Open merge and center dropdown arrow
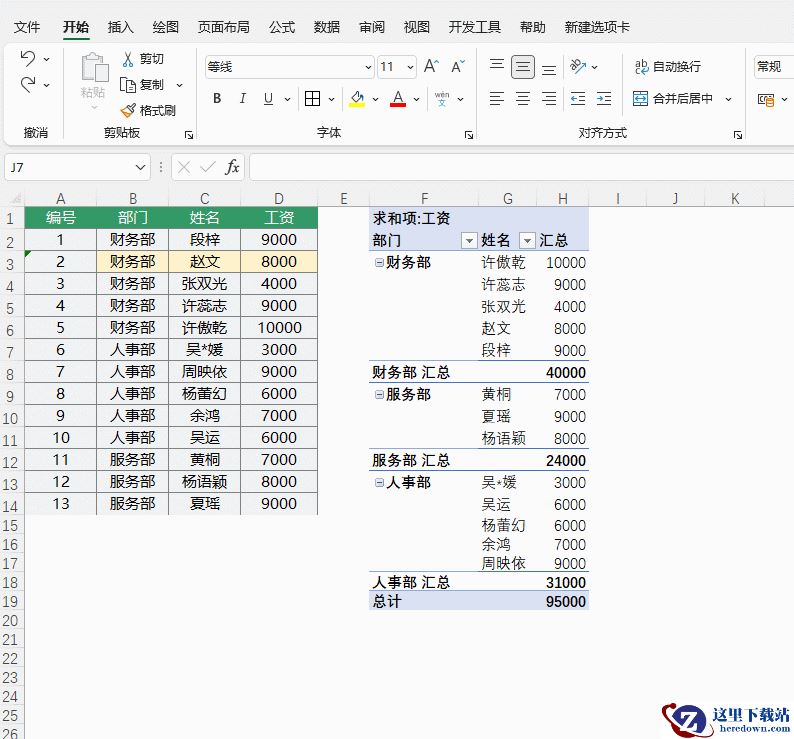This screenshot has width=794, height=739. pos(729,99)
